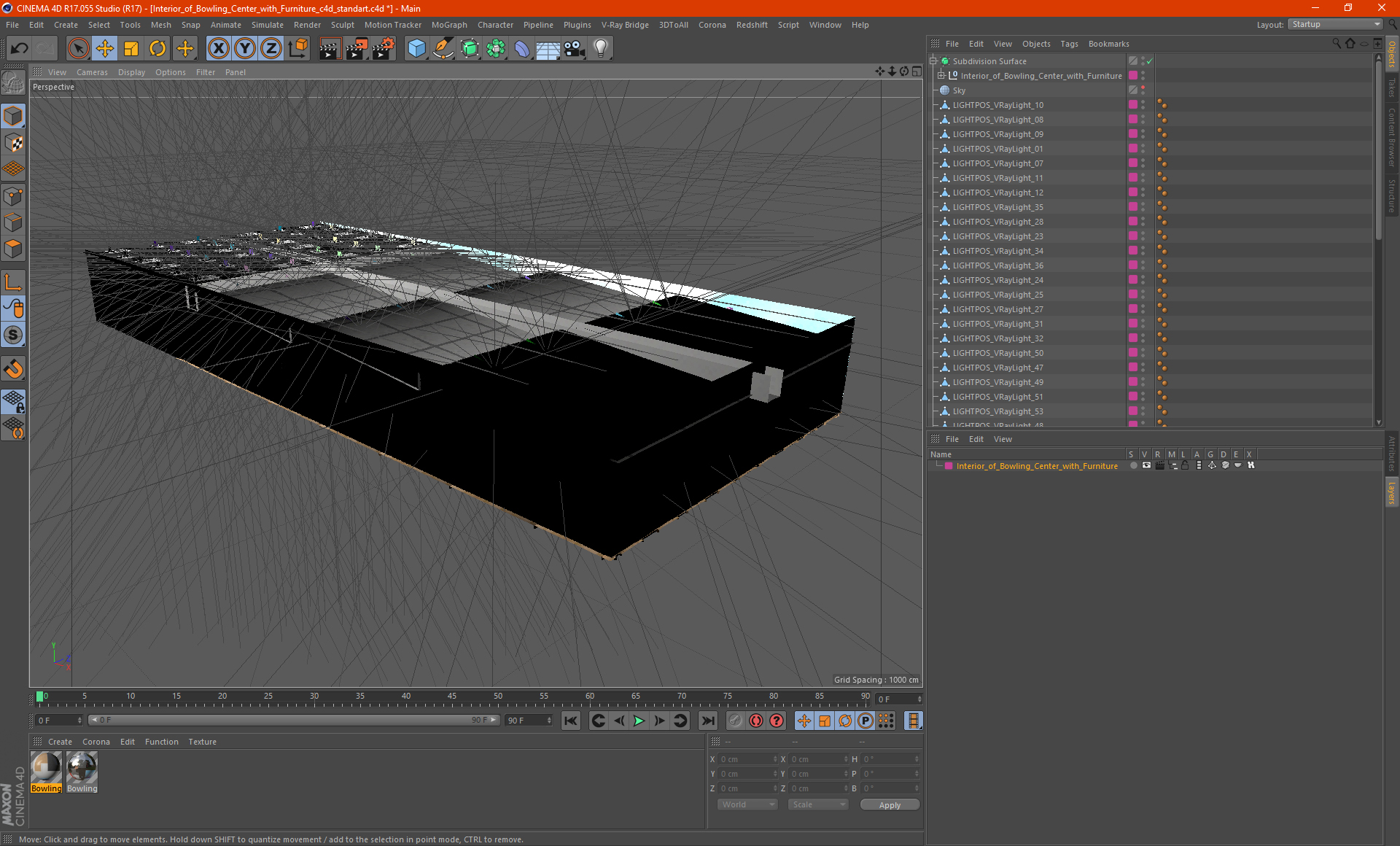
Task: Add a Light object
Action: pyautogui.click(x=601, y=49)
